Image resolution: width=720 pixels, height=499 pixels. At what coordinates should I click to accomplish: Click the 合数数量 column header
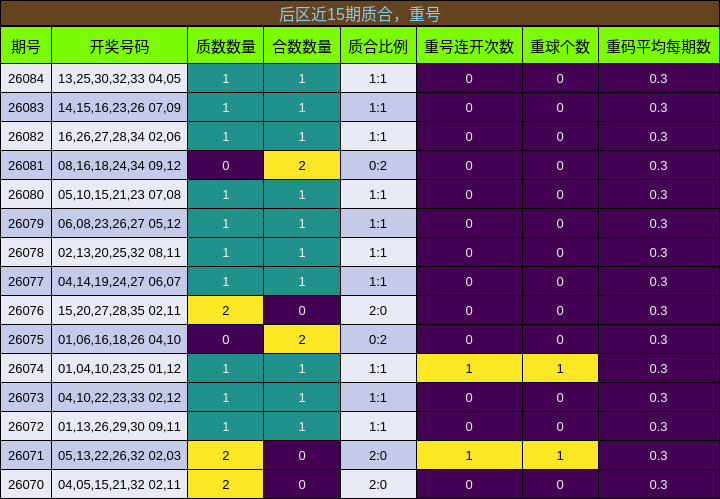(302, 46)
